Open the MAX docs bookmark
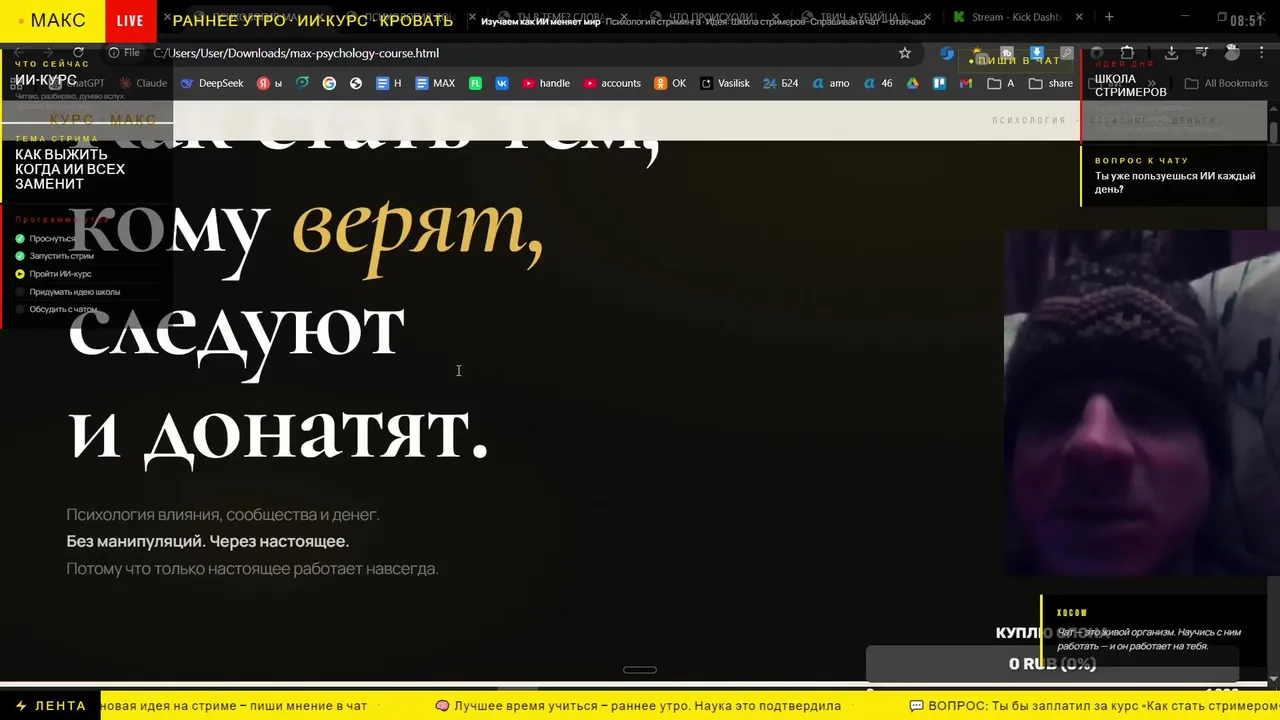This screenshot has width=1280, height=720. pos(435,83)
